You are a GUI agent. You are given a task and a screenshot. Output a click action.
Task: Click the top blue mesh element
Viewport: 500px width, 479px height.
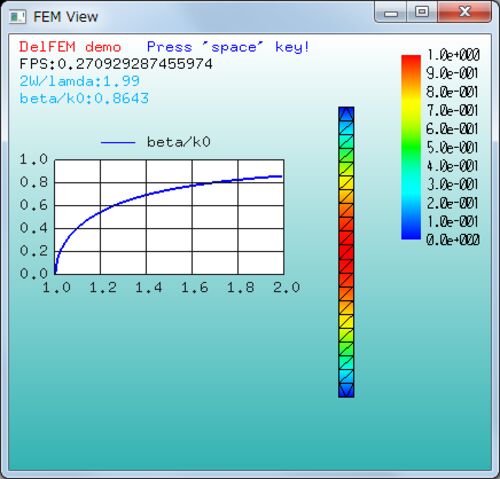click(x=346, y=114)
